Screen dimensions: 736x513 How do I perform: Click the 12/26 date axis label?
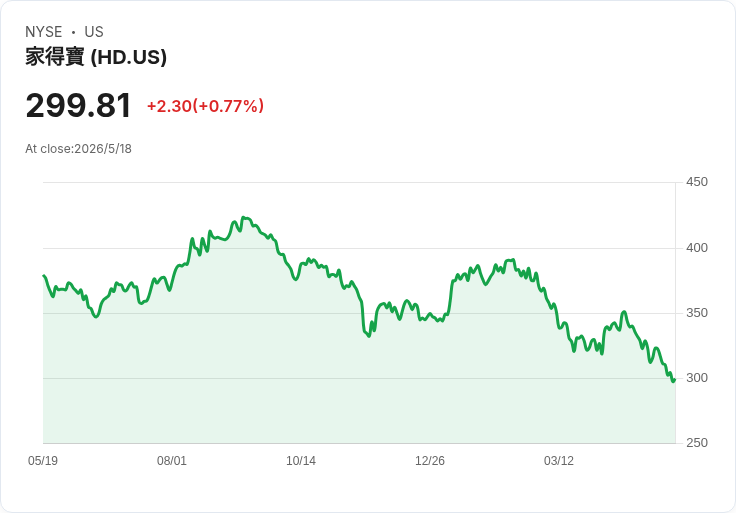click(429, 461)
